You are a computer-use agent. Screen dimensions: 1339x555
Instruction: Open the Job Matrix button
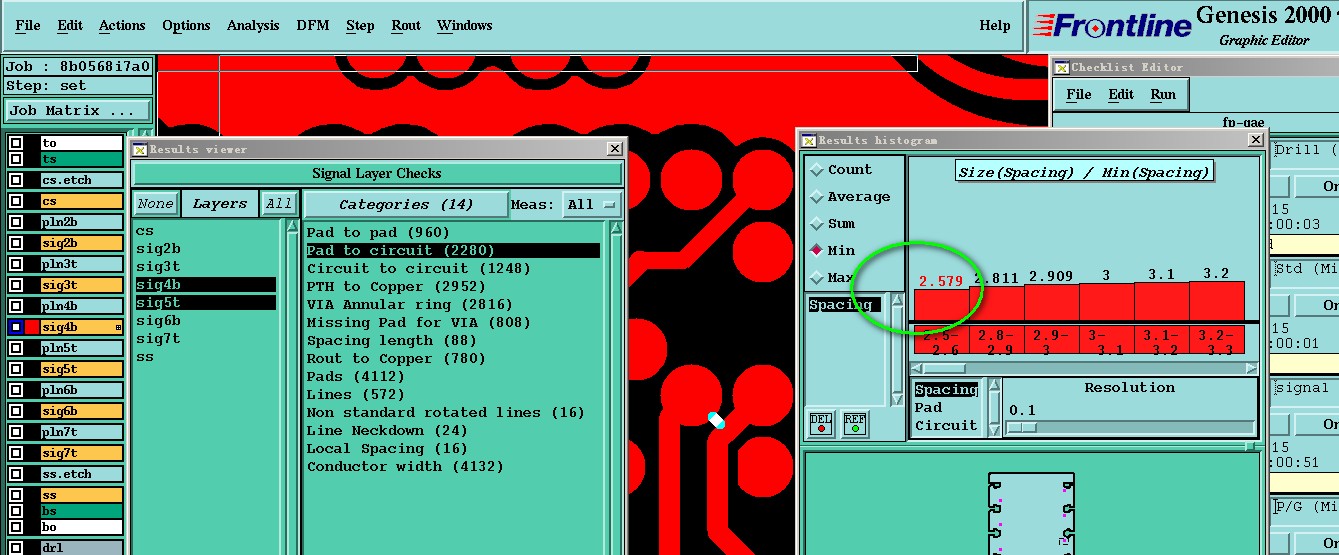tap(78, 111)
